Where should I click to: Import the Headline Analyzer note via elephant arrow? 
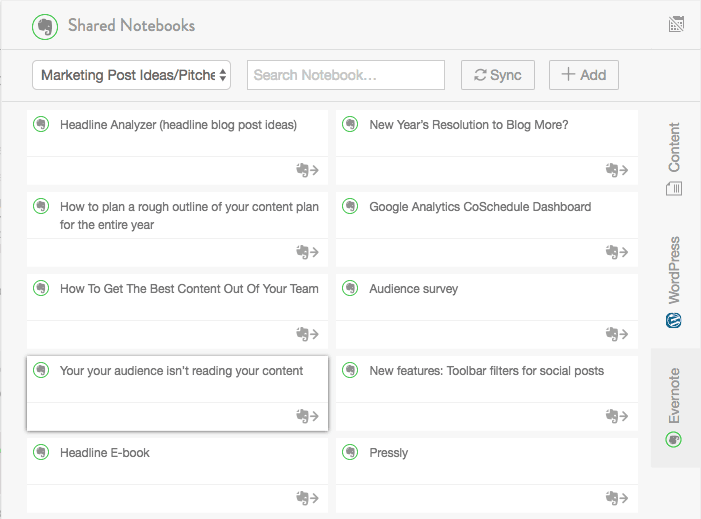click(308, 170)
